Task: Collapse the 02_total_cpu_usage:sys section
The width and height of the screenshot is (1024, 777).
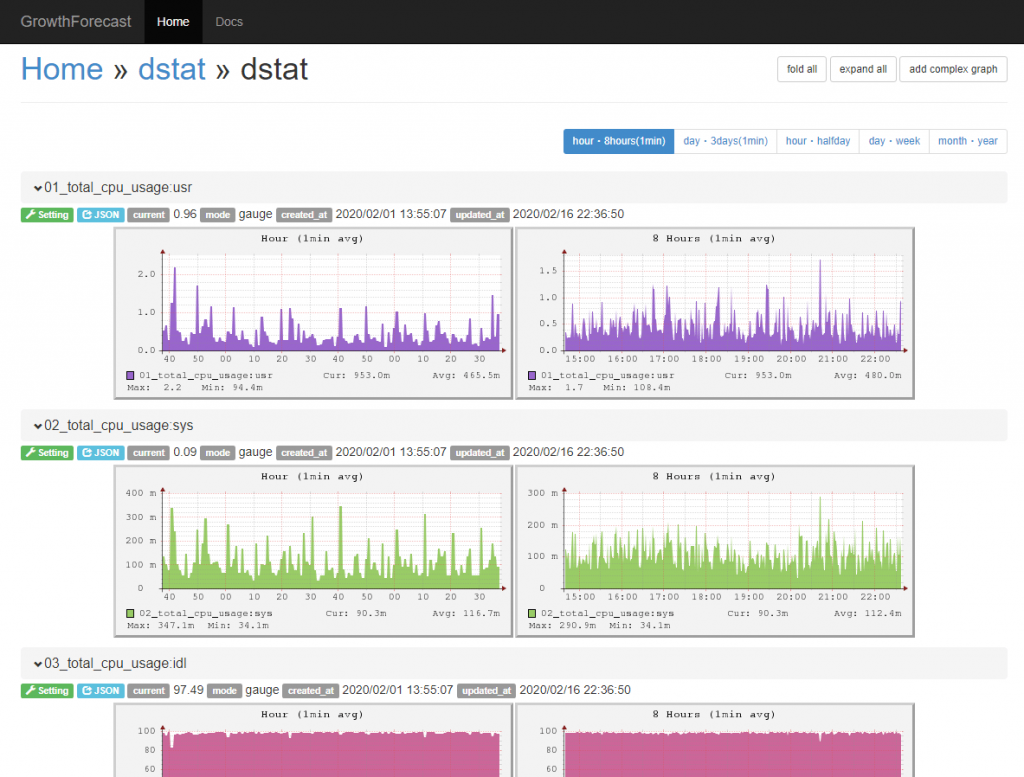Action: [x=38, y=425]
